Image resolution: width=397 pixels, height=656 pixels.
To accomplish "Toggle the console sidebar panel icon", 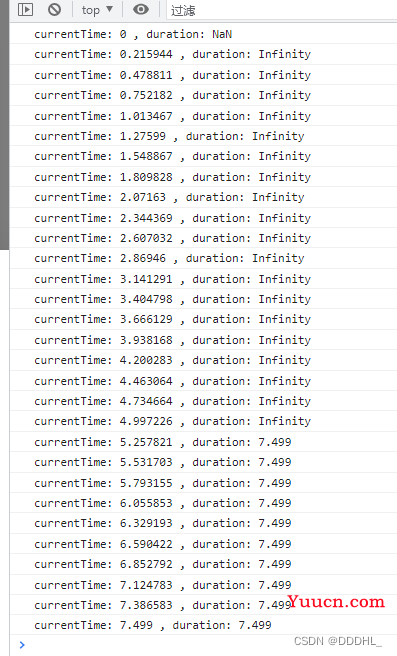I will pyautogui.click(x=26, y=9).
